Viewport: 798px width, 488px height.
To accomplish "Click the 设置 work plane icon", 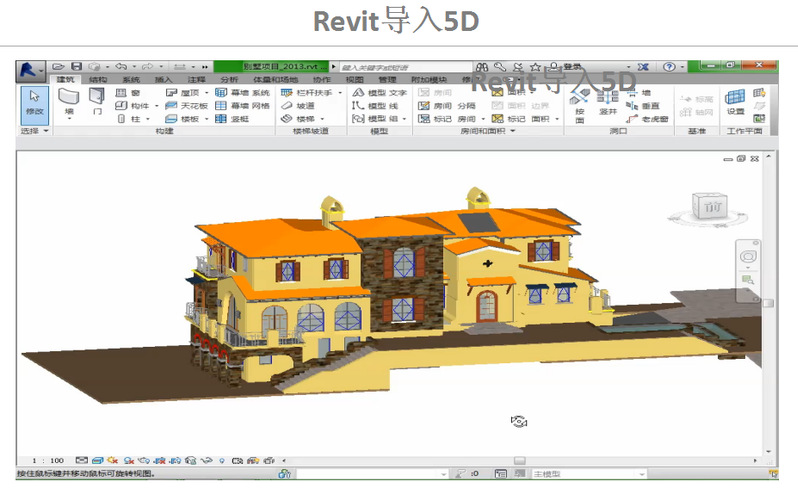I will tap(735, 102).
